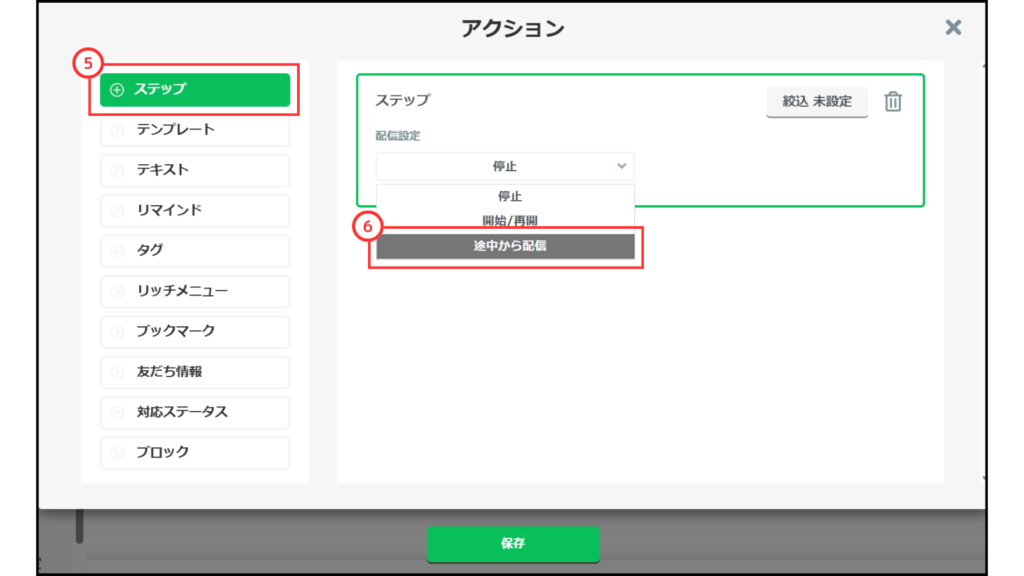The width and height of the screenshot is (1024, 576).
Task: Click the plus icon beside リマインド
Action: pos(117,211)
